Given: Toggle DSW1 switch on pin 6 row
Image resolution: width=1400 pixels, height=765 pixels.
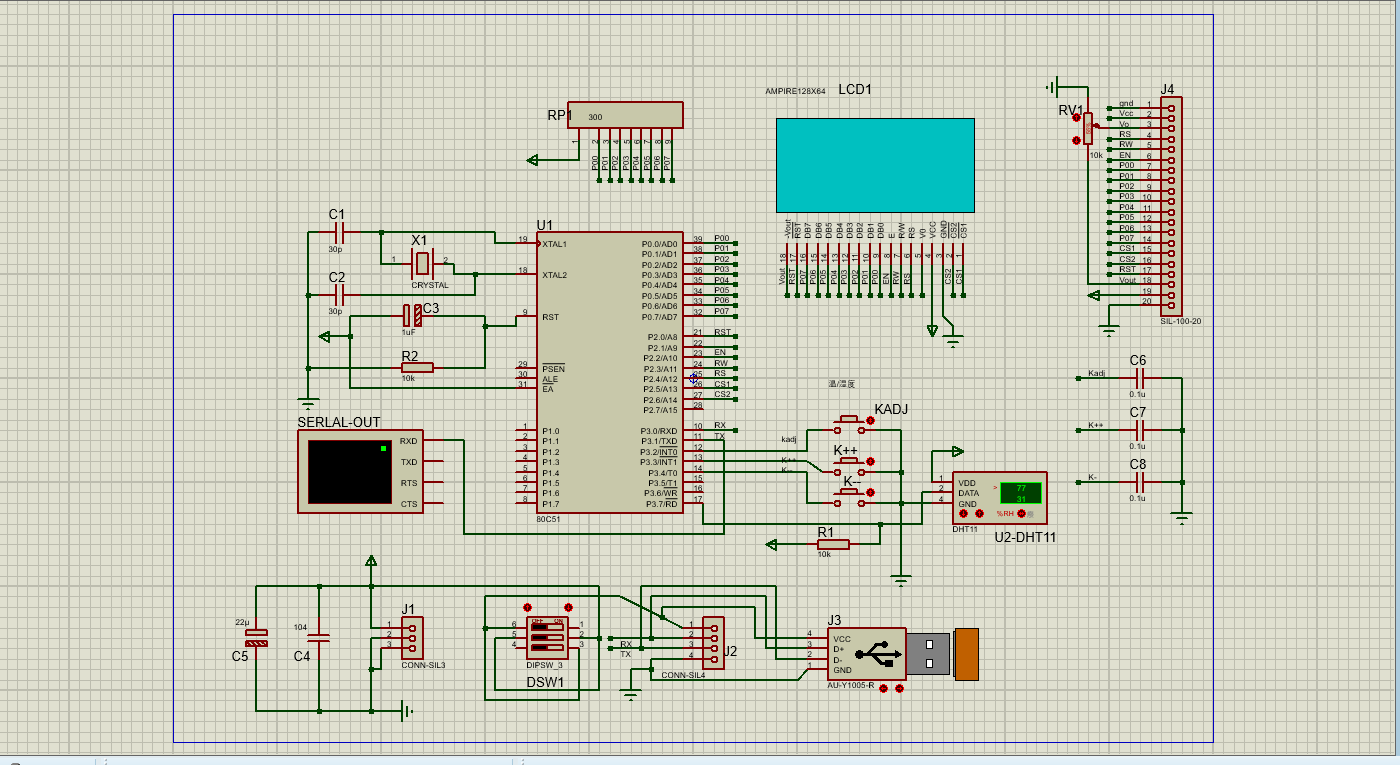Looking at the screenshot, I should click(x=549, y=625).
